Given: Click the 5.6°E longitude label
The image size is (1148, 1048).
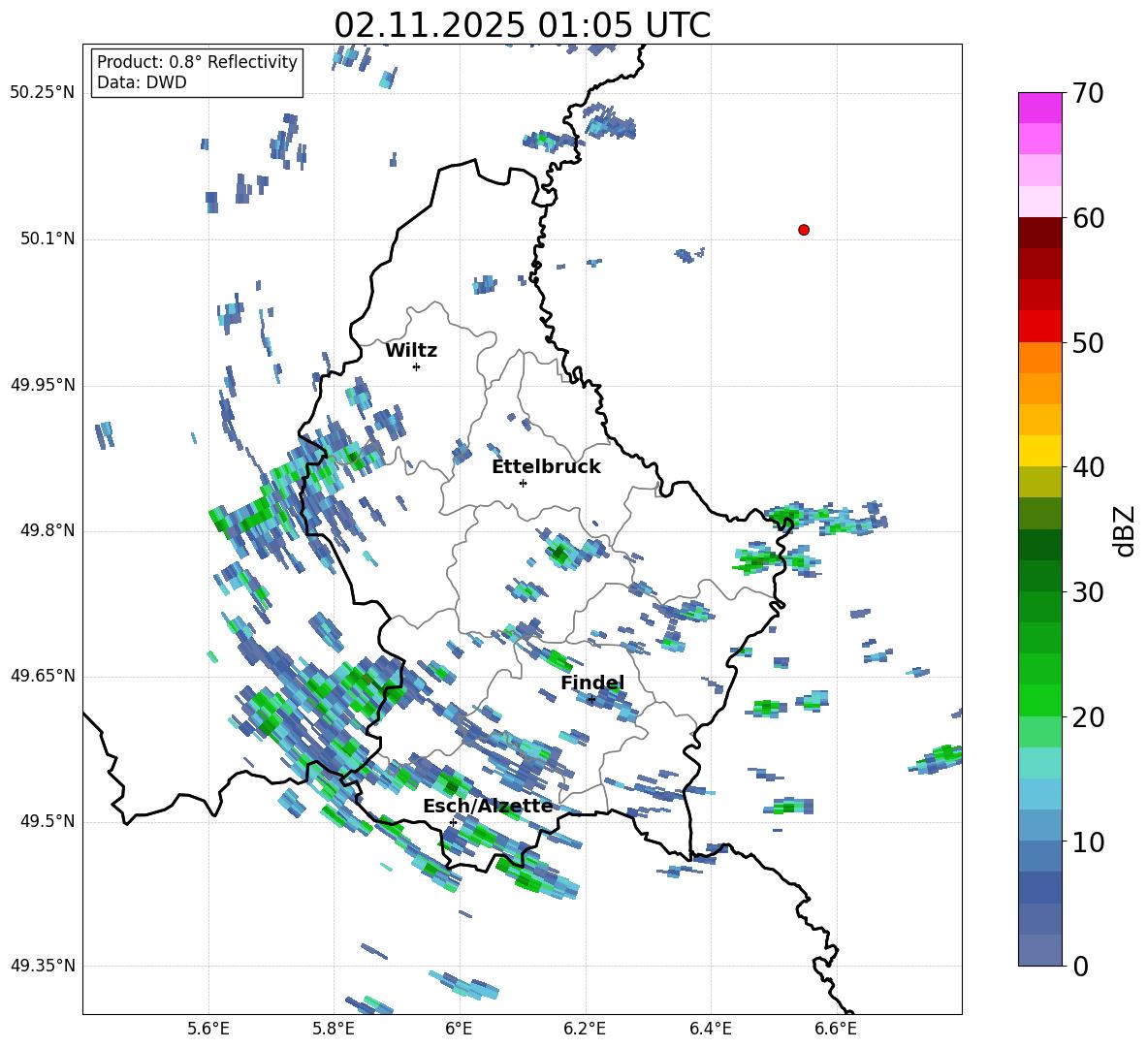Looking at the screenshot, I should point(208,1029).
